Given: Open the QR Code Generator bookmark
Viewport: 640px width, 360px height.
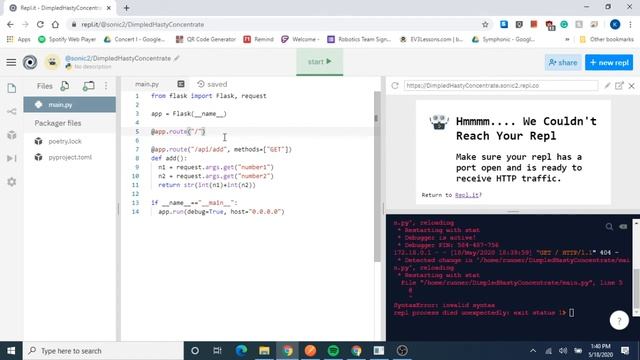Looking at the screenshot, I should 206,39.
